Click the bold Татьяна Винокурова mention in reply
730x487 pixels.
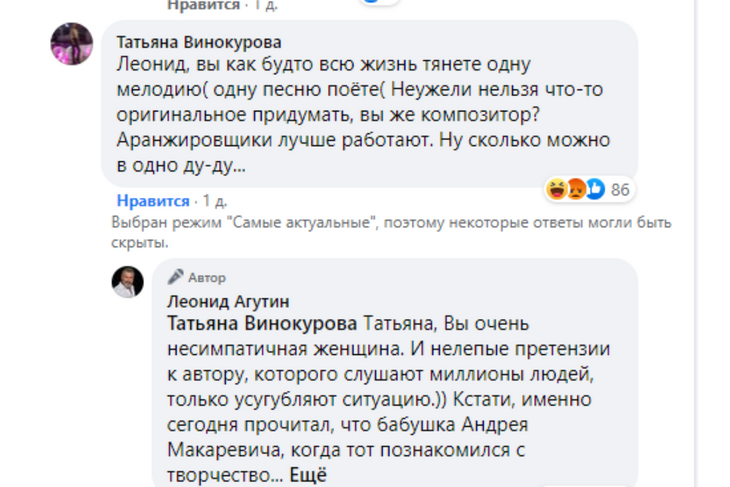click(262, 325)
